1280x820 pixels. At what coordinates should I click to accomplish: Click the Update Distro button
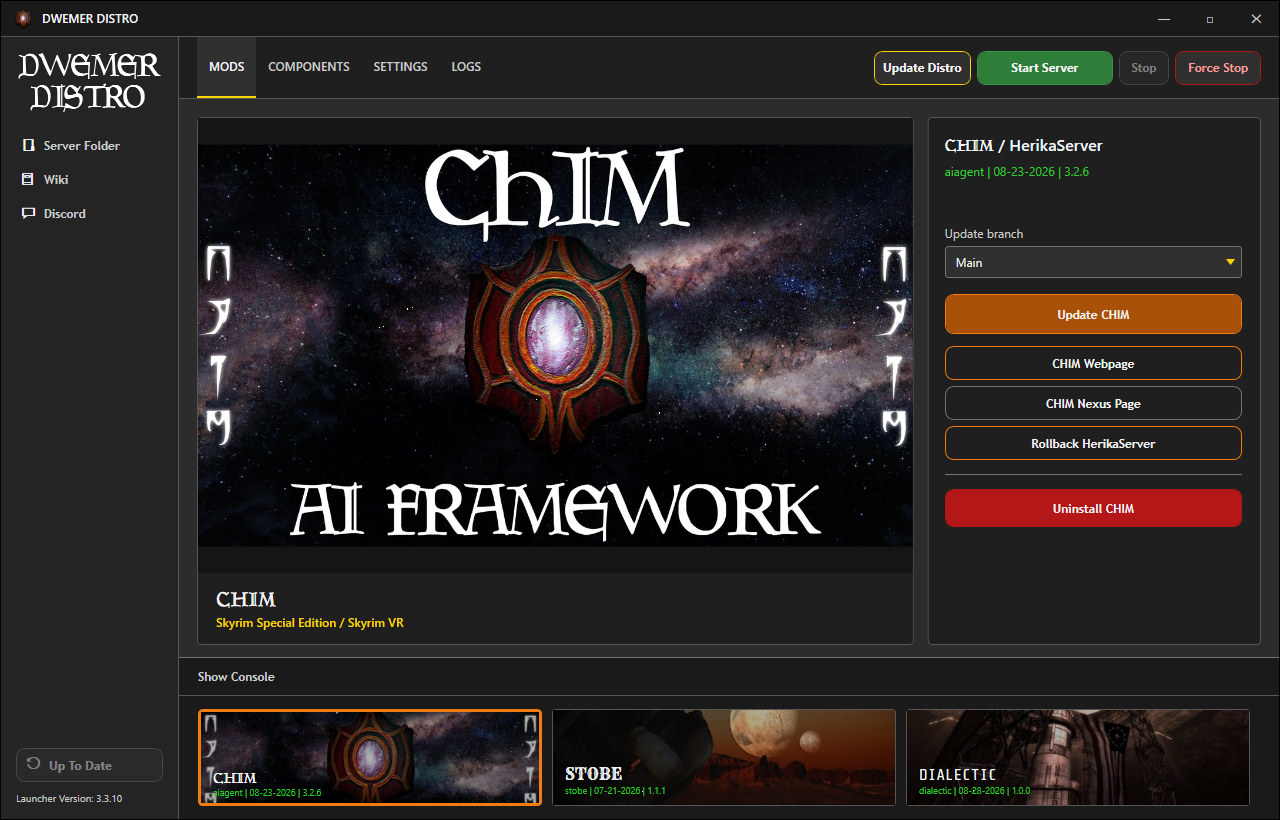click(922, 68)
